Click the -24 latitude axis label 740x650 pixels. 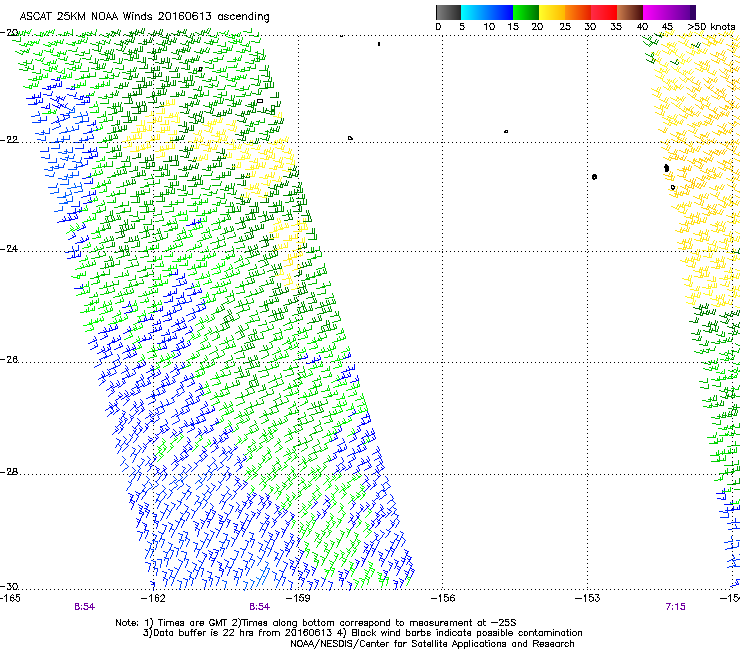coord(9,249)
